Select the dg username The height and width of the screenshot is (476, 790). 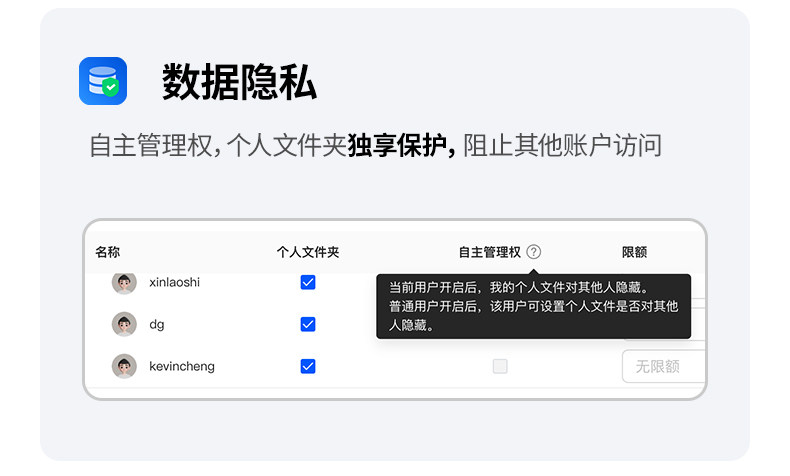pyautogui.click(x=157, y=324)
